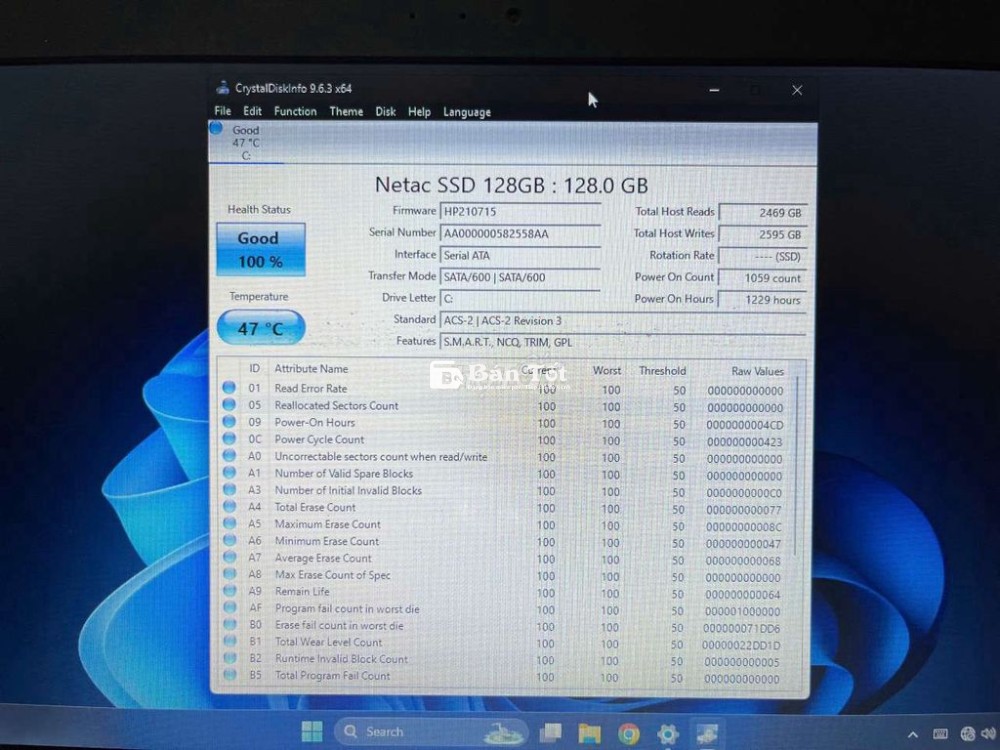
Task: Click the Rotation Rate value field
Action: coord(762,256)
